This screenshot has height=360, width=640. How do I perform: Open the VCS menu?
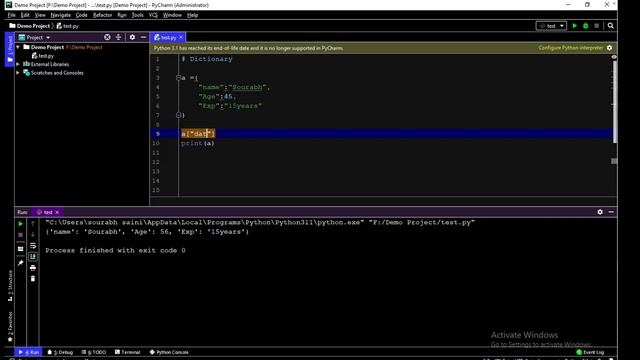pos(153,15)
